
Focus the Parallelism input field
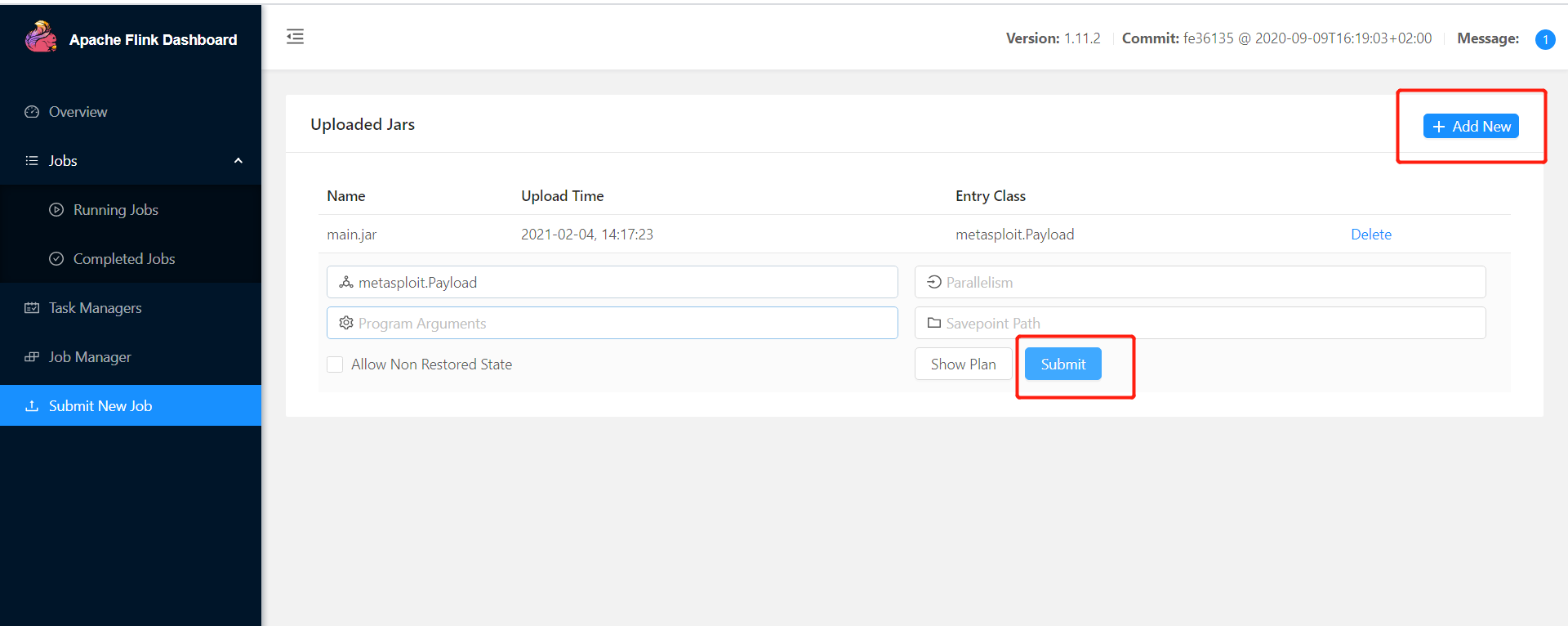tap(1200, 282)
